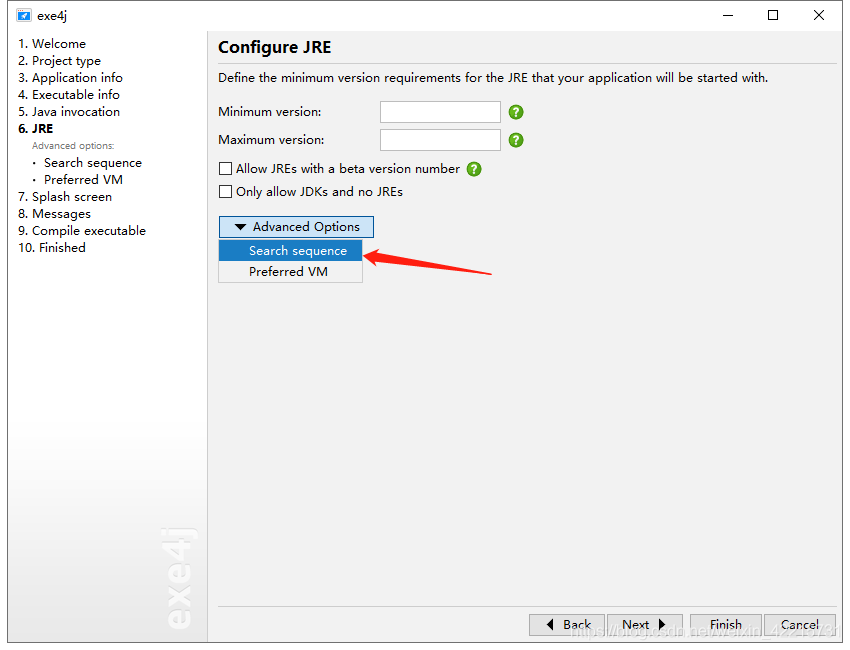
Task: Open step 4. Executable info
Action: point(69,94)
